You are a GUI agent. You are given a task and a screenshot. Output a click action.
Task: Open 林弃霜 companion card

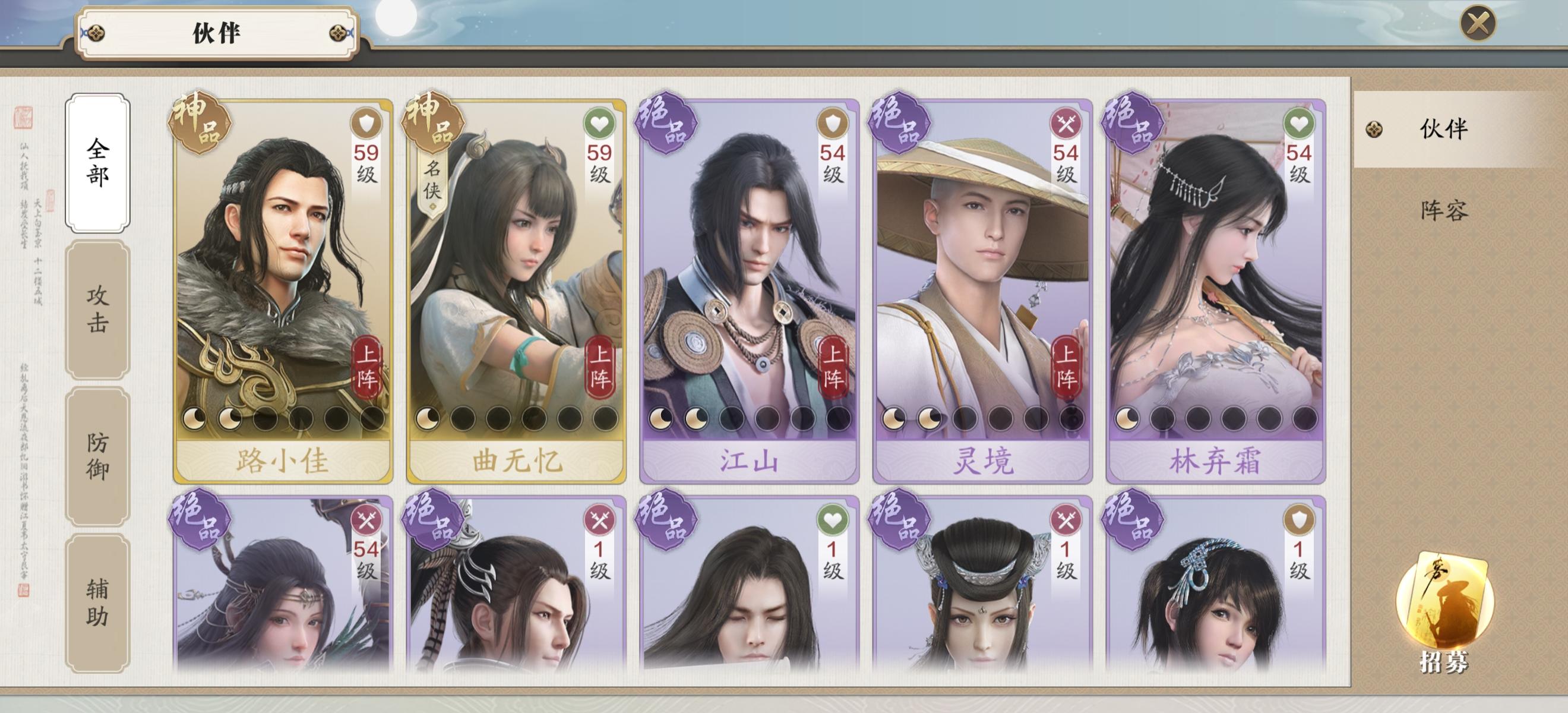[1216, 292]
